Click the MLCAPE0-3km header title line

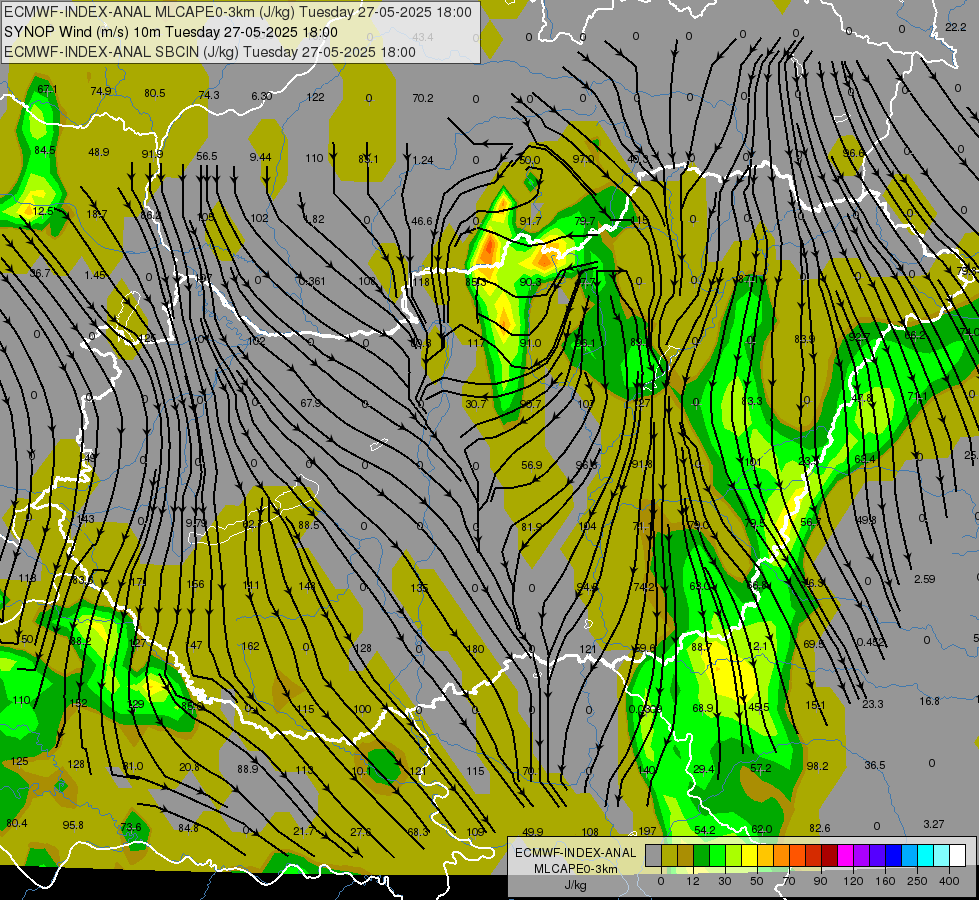click(x=238, y=12)
